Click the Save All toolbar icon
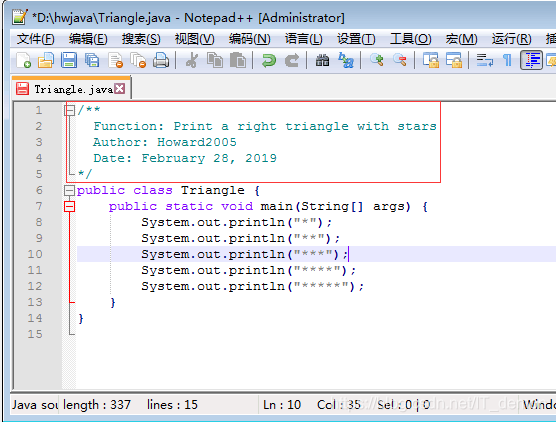 pyautogui.click(x=92, y=60)
